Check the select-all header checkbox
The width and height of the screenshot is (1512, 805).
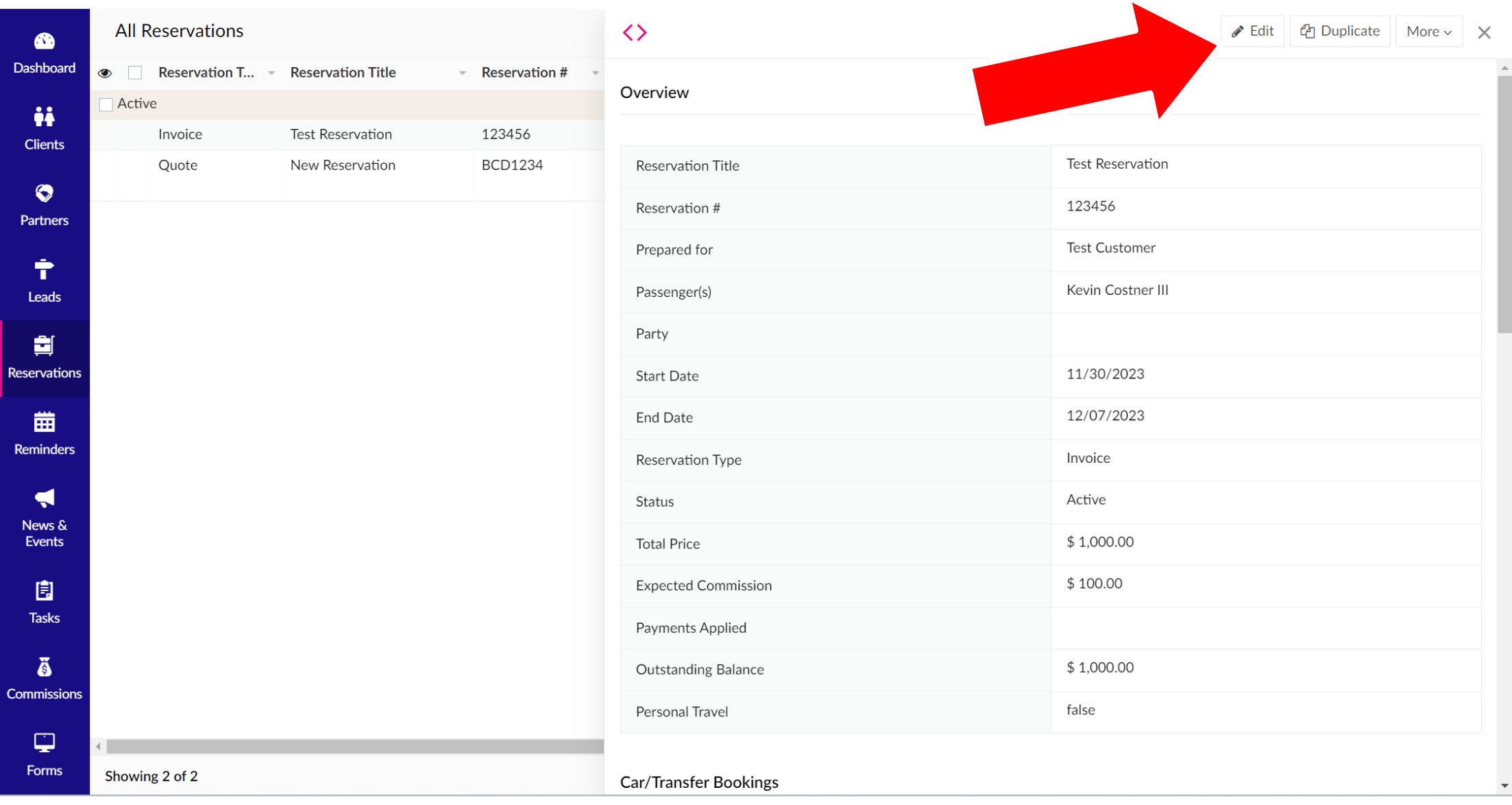click(135, 73)
